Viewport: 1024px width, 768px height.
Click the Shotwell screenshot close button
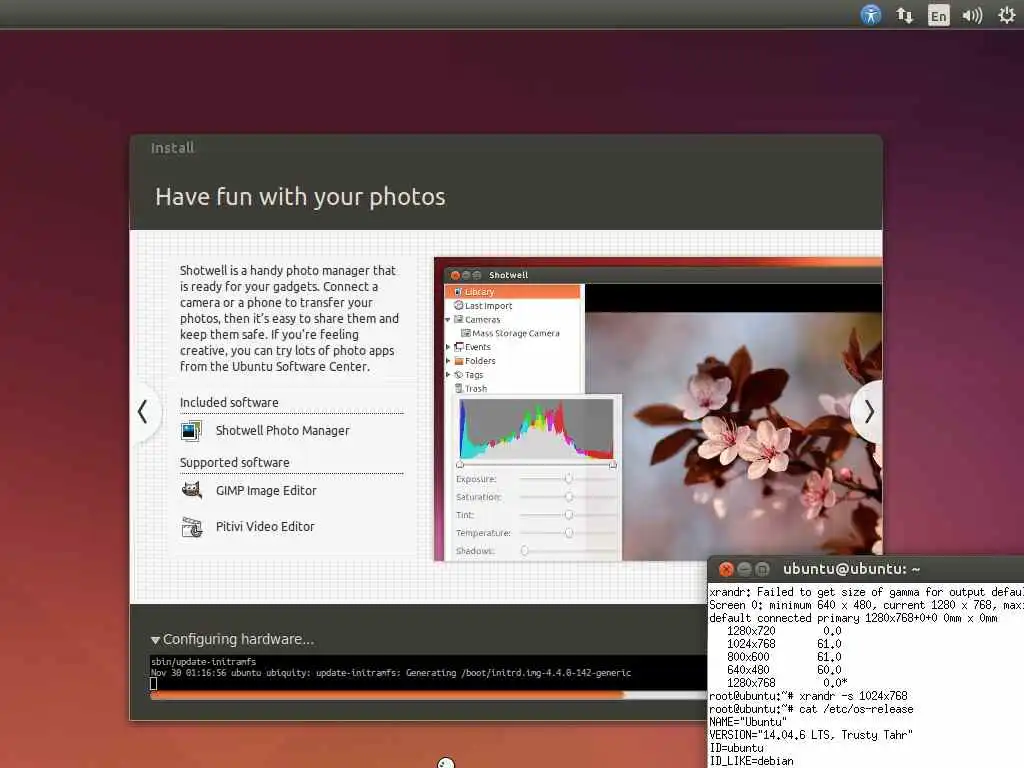[455, 275]
